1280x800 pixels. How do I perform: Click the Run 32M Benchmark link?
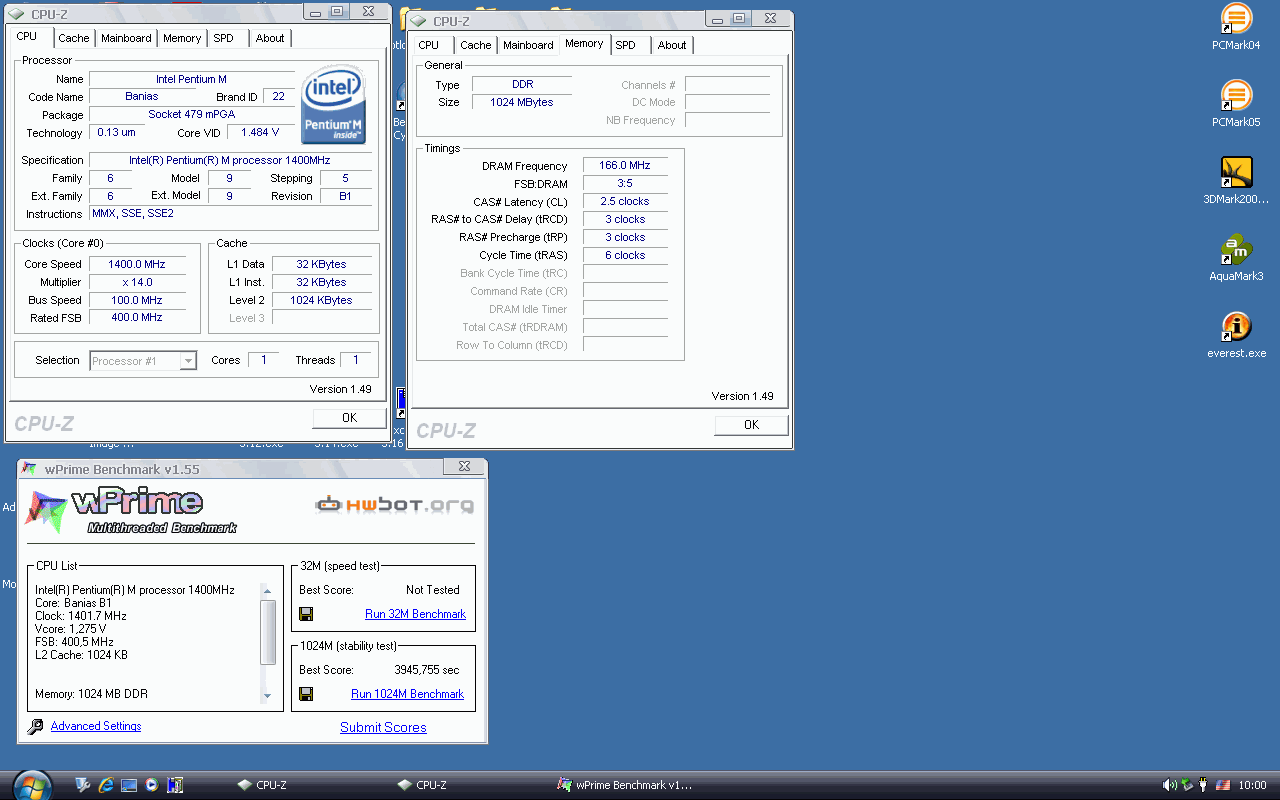(x=415, y=614)
